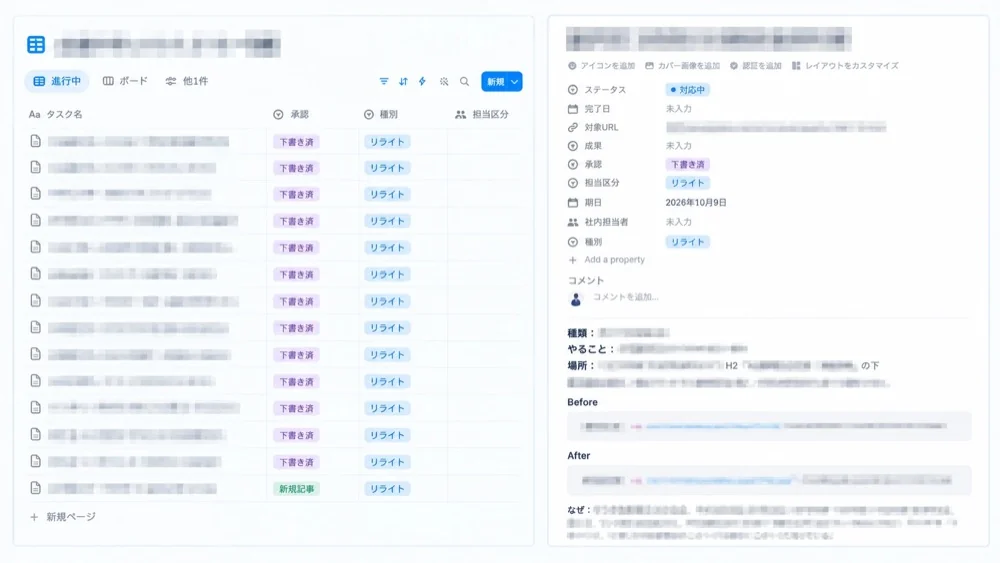Screen dimensions: 1000x563
Task: Open リライト value of 種別 property
Action: [688, 242]
